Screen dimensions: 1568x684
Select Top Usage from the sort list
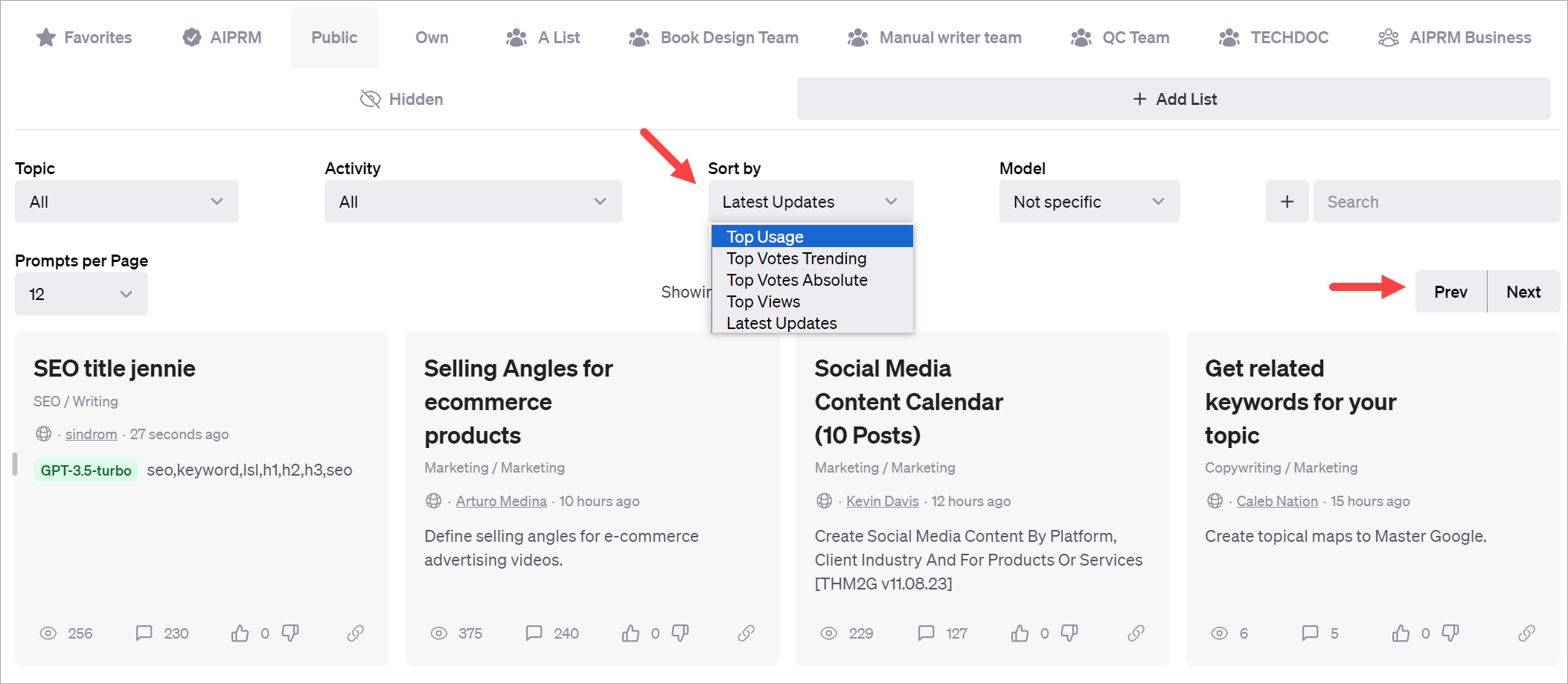click(x=764, y=236)
